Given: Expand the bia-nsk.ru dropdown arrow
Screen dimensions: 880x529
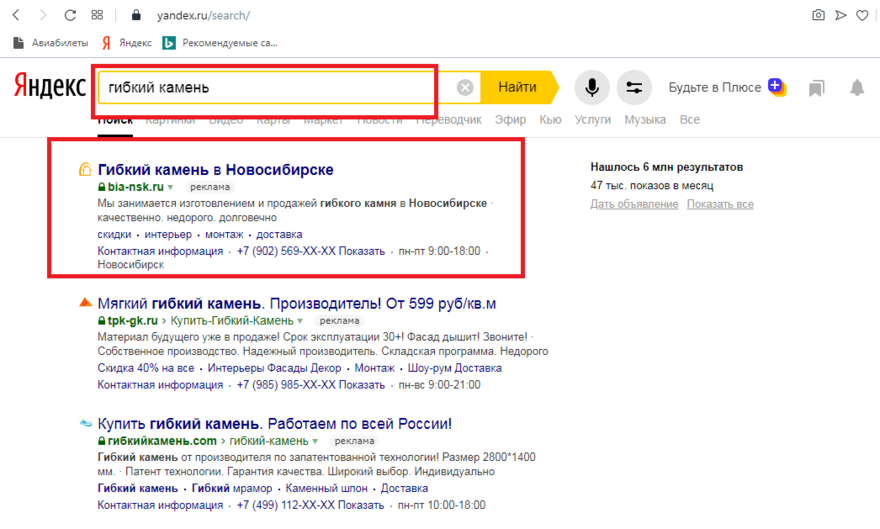Looking at the screenshot, I should coord(171,187).
